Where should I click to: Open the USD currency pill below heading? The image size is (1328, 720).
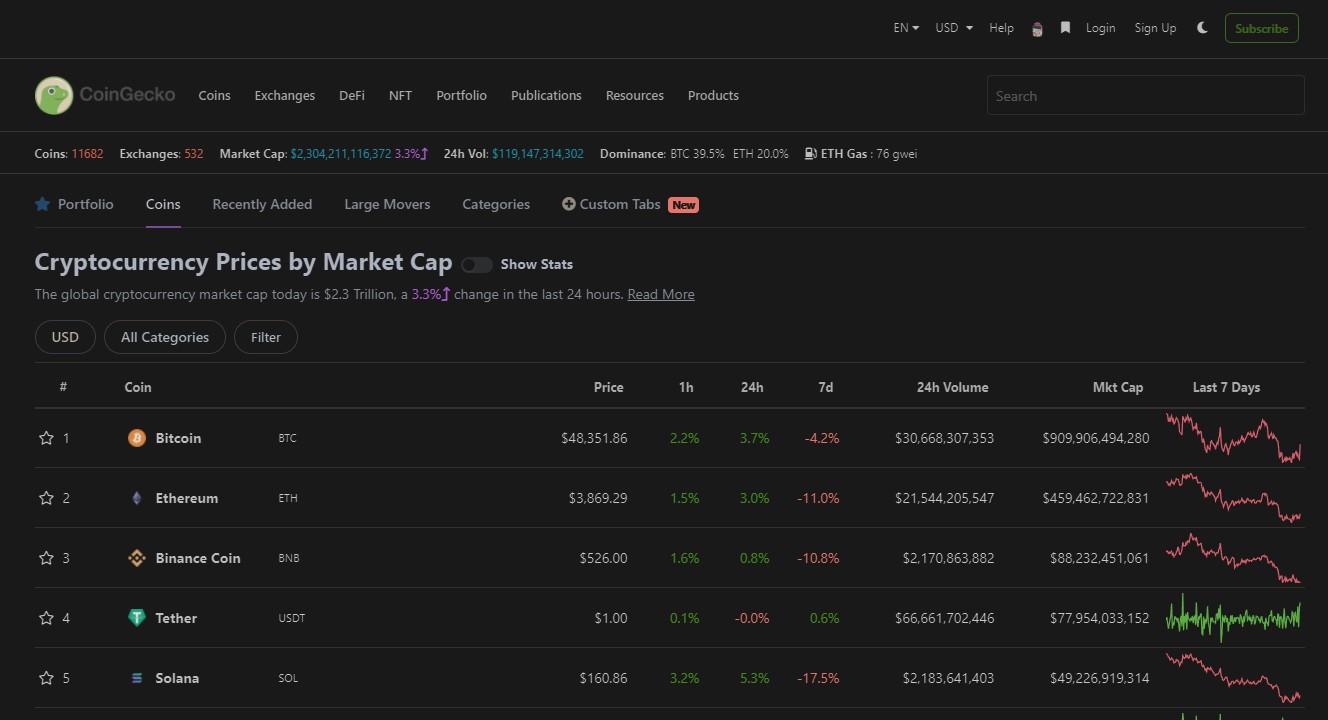[x=65, y=337]
